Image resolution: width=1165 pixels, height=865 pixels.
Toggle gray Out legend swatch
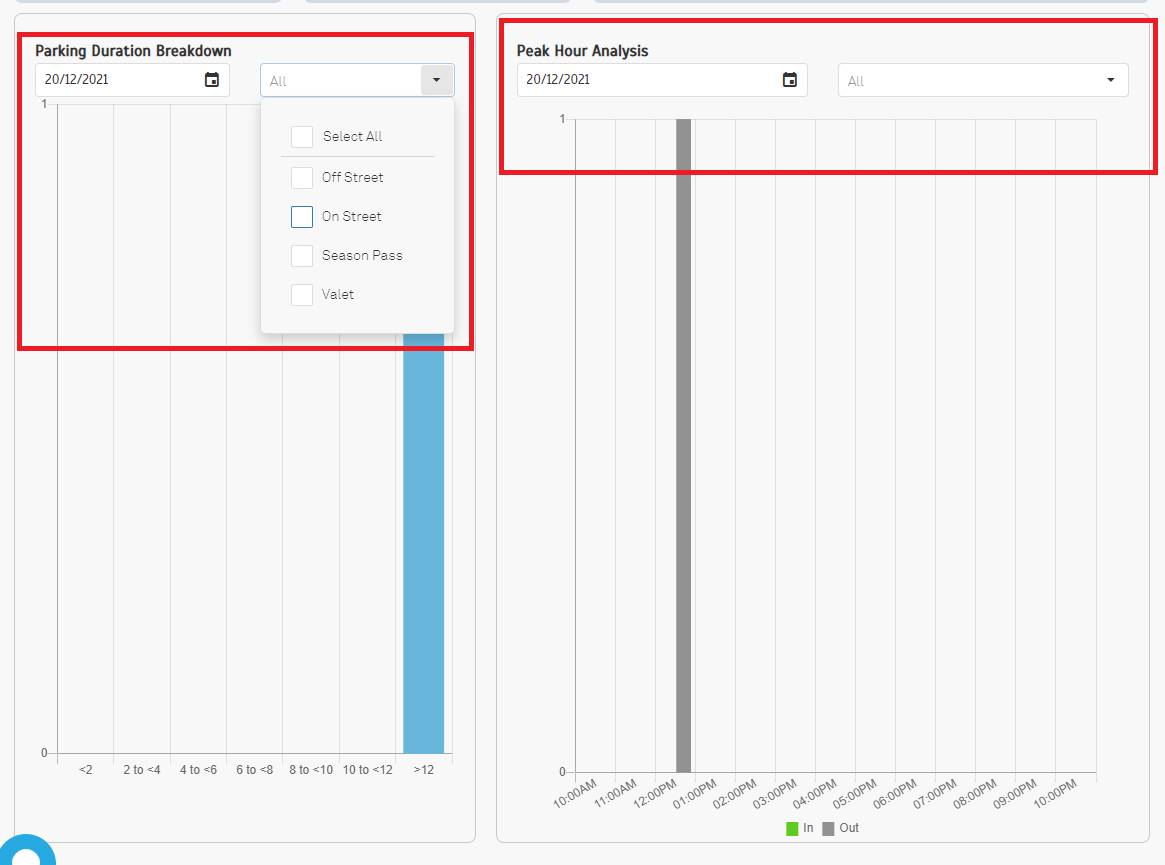pos(828,829)
